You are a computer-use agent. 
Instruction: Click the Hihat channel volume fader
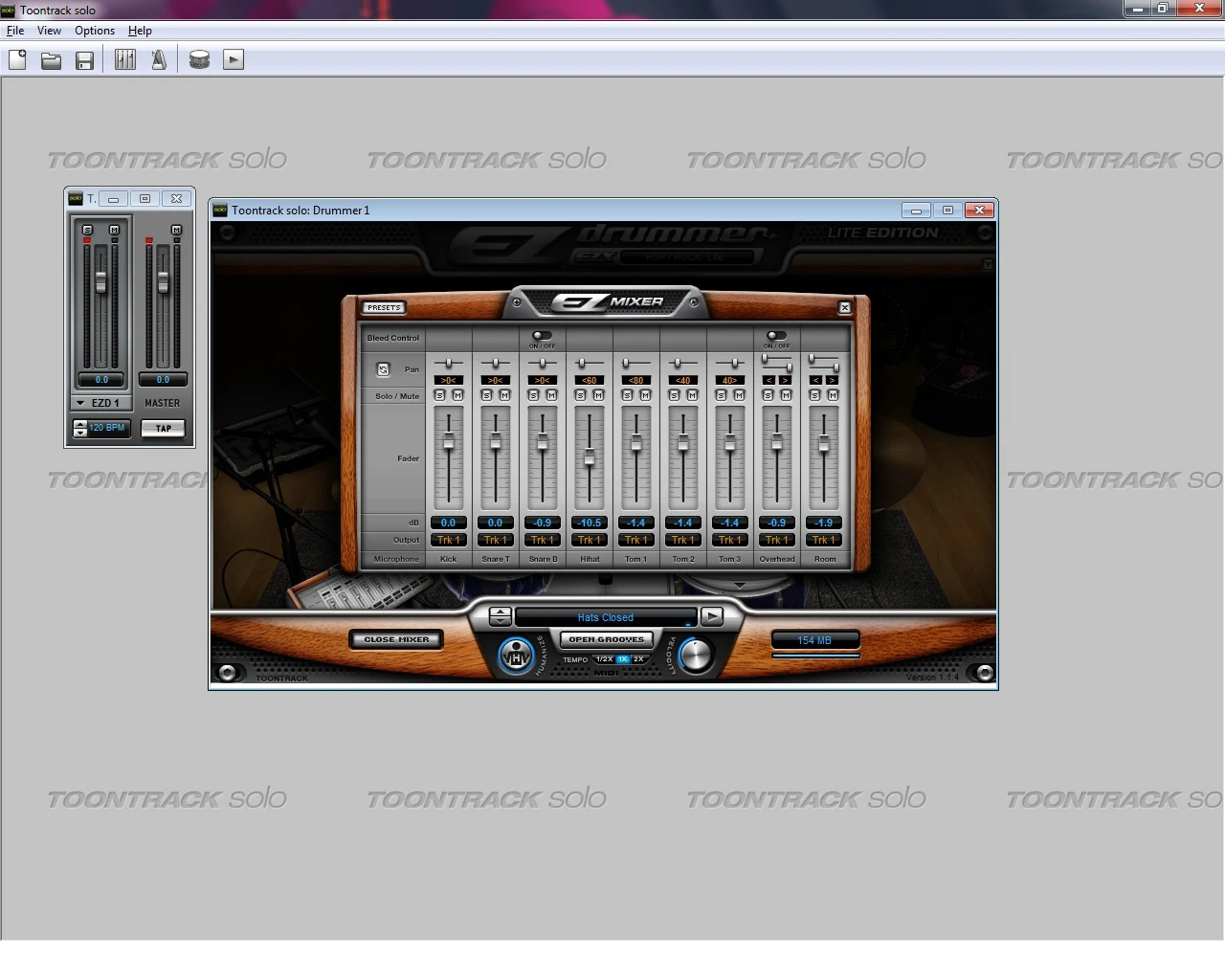[589, 458]
